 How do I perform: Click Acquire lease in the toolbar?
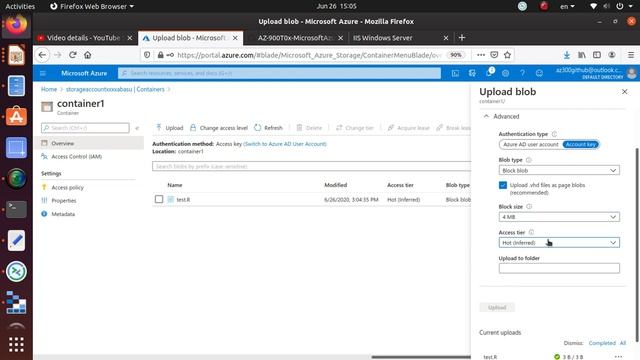point(409,128)
